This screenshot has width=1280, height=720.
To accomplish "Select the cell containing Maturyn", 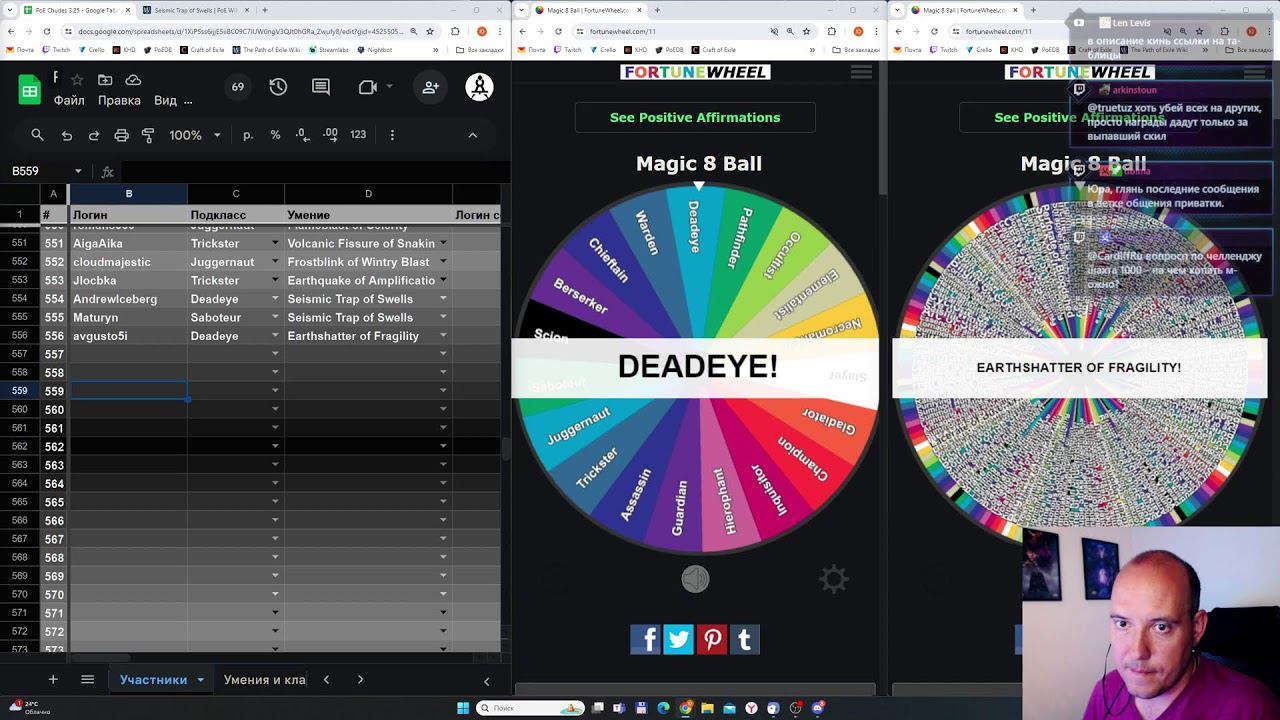I will 128,317.
